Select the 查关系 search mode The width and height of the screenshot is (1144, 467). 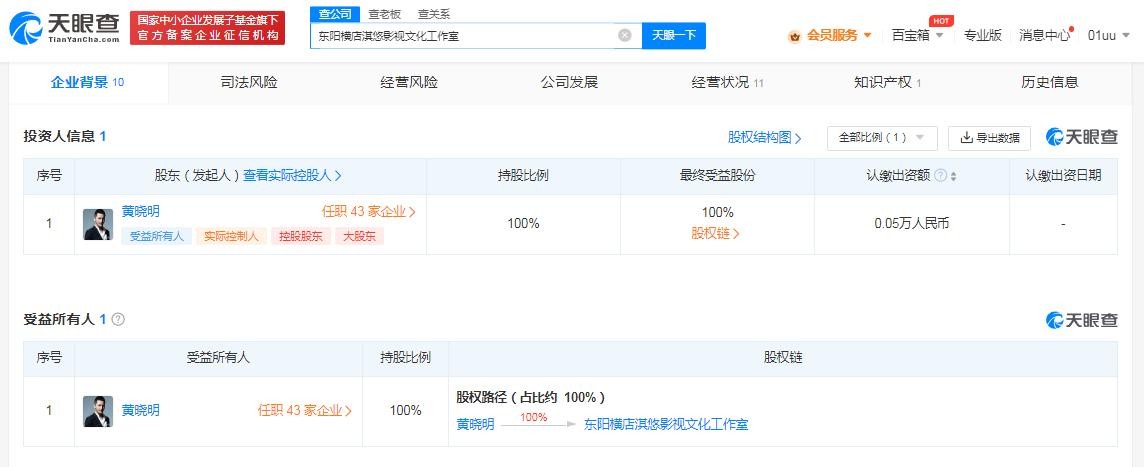[433, 13]
